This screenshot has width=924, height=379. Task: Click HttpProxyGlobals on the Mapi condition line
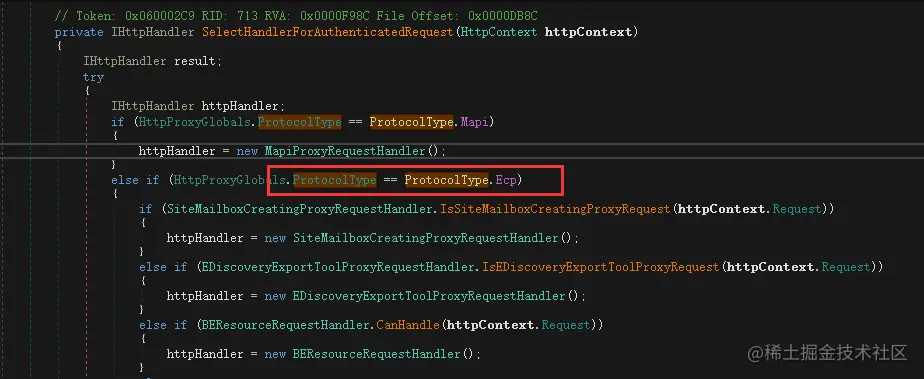196,122
